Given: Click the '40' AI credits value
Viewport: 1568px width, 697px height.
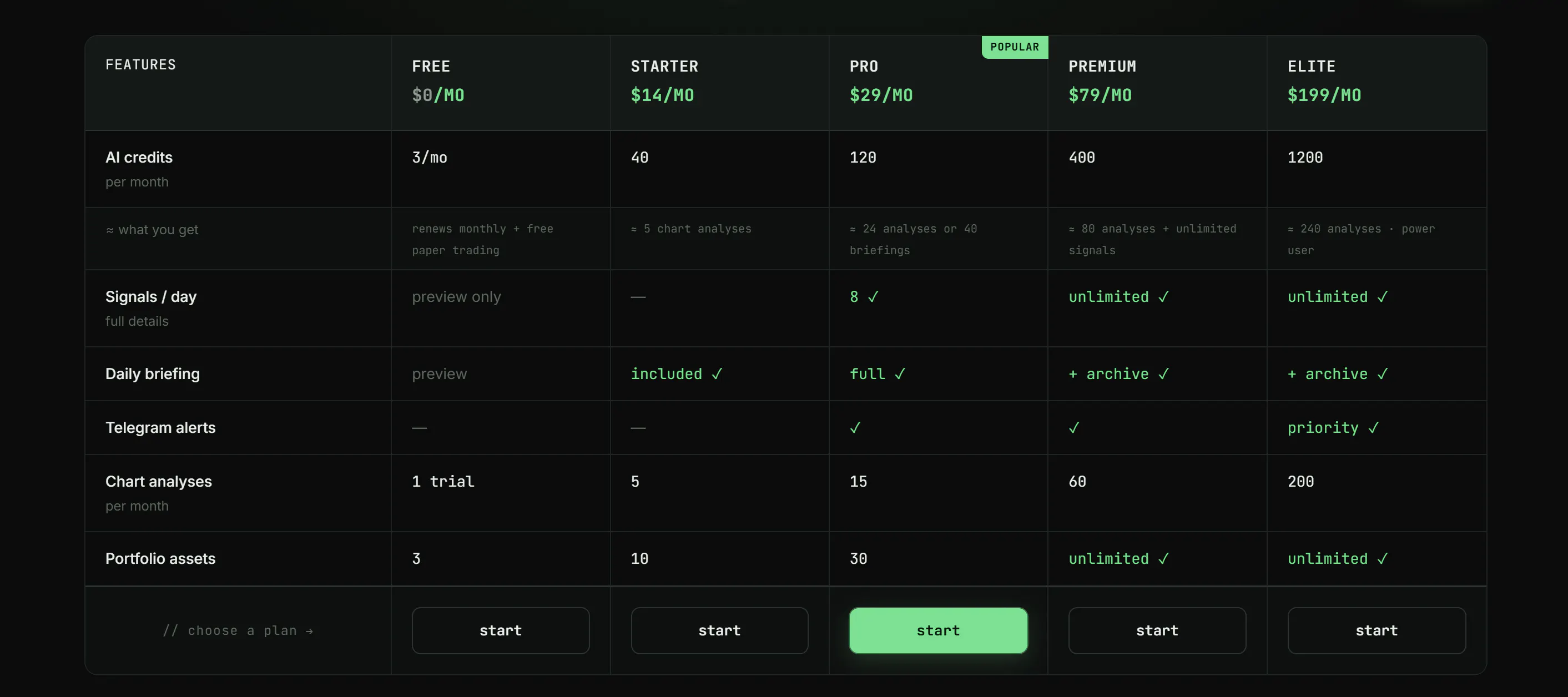Looking at the screenshot, I should 640,158.
